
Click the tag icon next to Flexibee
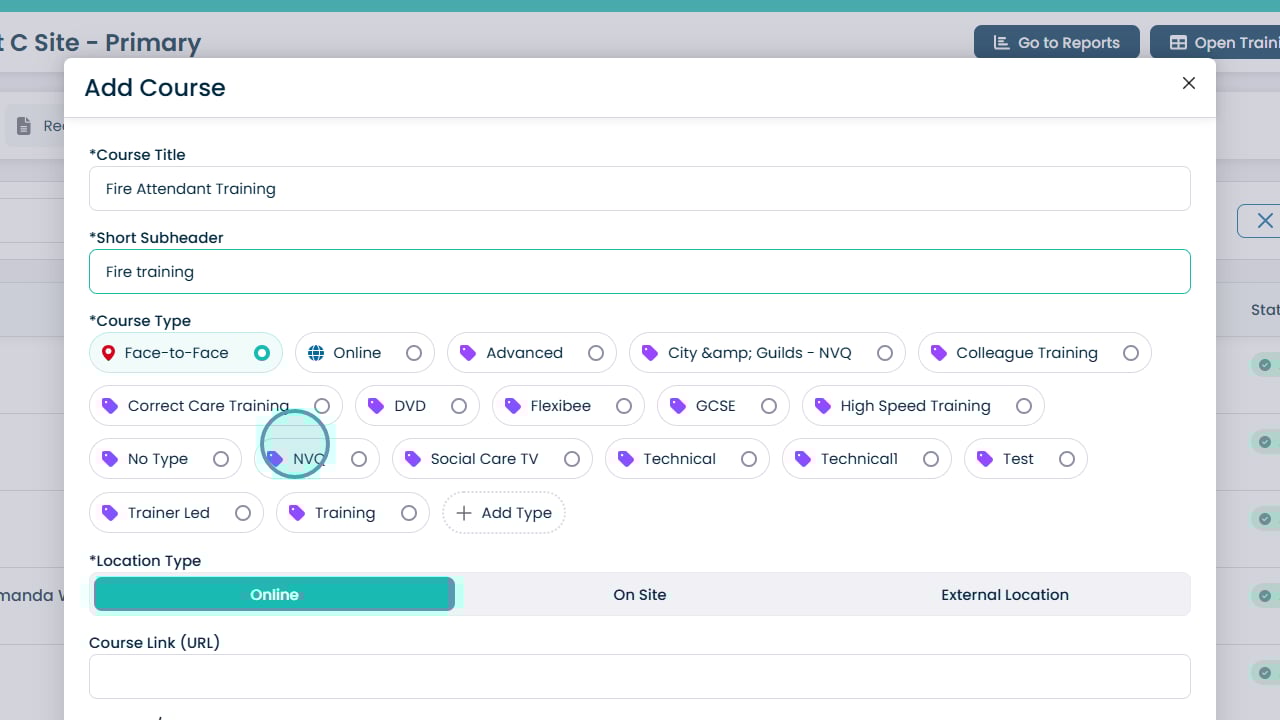tap(513, 406)
